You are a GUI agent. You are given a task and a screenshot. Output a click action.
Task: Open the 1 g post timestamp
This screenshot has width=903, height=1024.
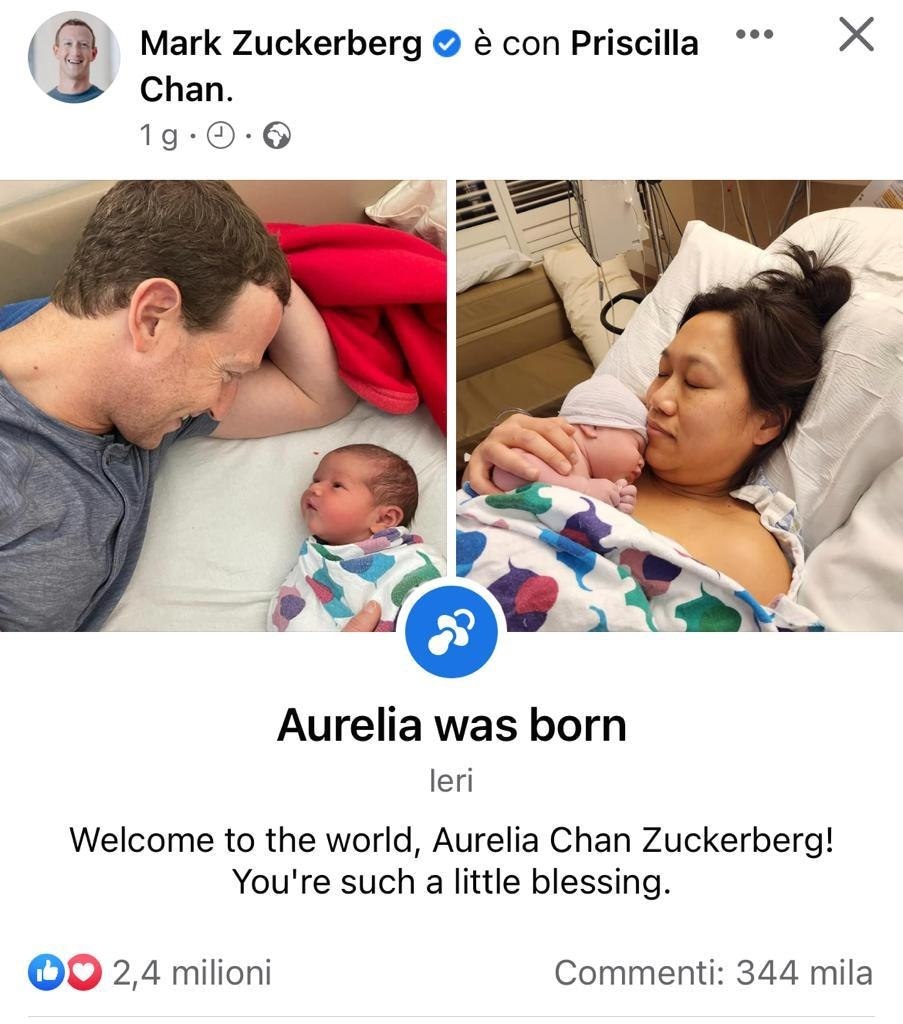pyautogui.click(x=159, y=136)
